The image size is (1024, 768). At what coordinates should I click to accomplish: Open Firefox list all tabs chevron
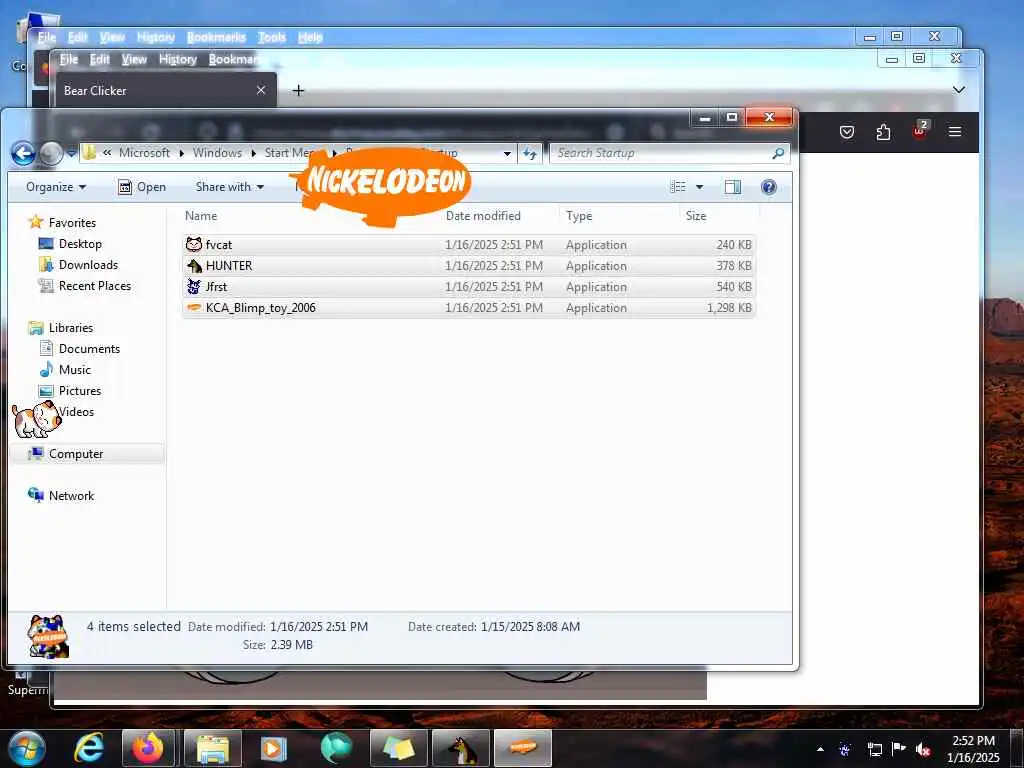tap(959, 89)
